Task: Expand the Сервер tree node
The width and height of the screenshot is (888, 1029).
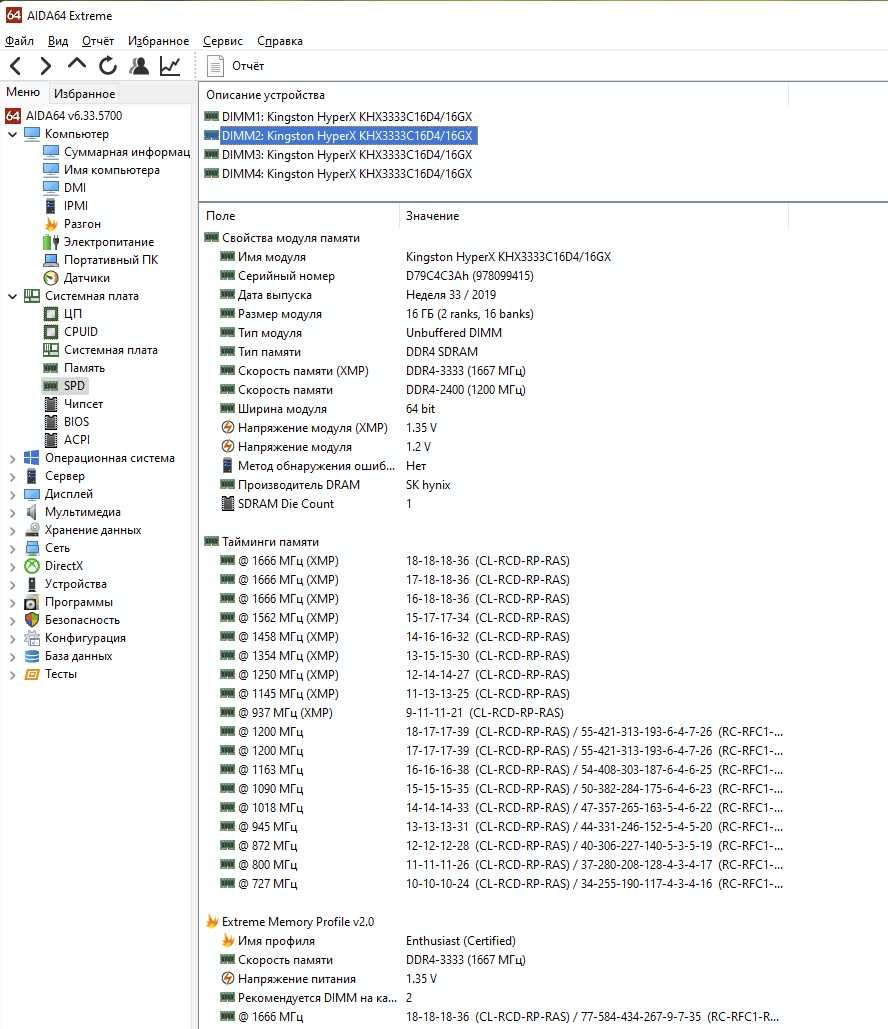Action: pyautogui.click(x=12, y=476)
